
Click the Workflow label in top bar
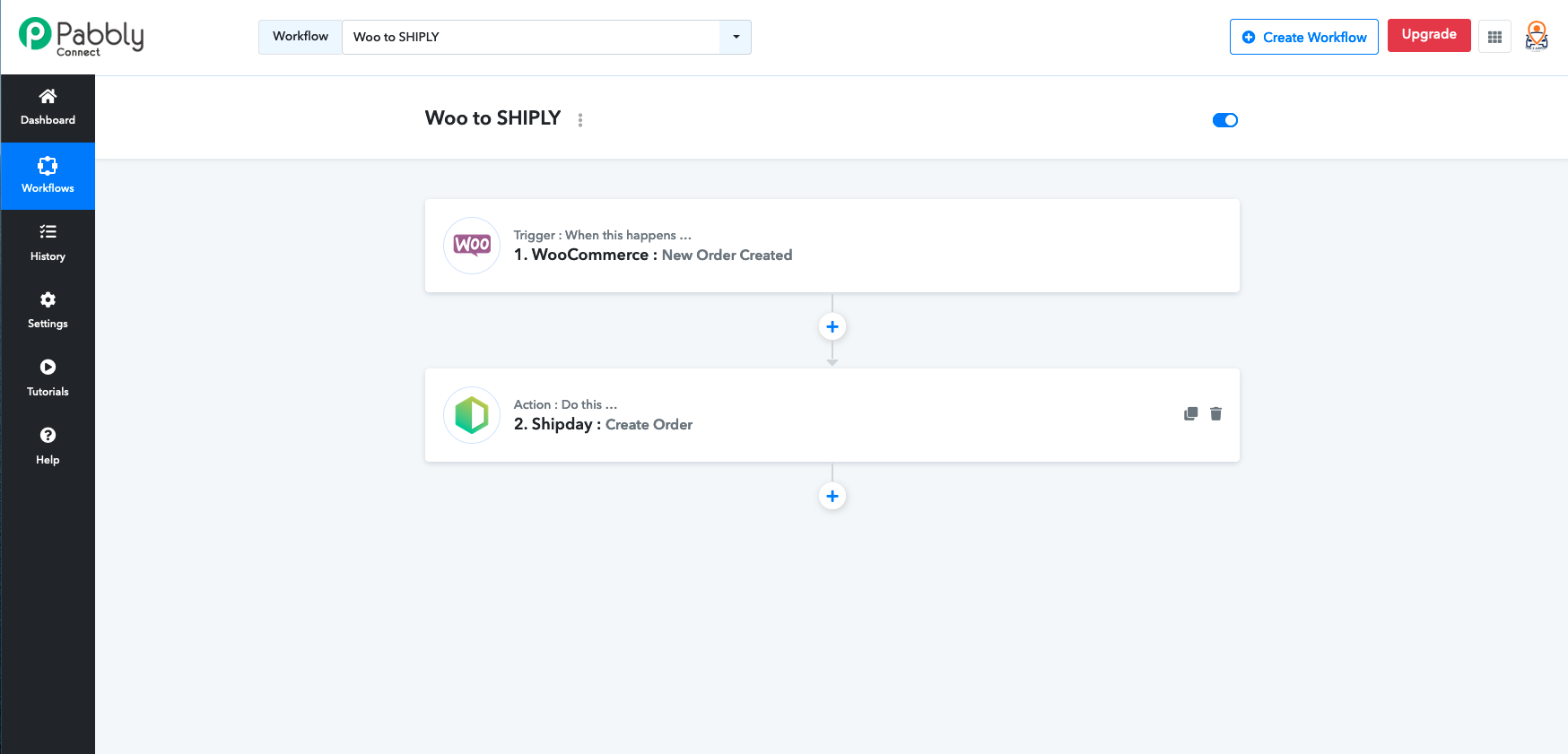pyautogui.click(x=301, y=37)
